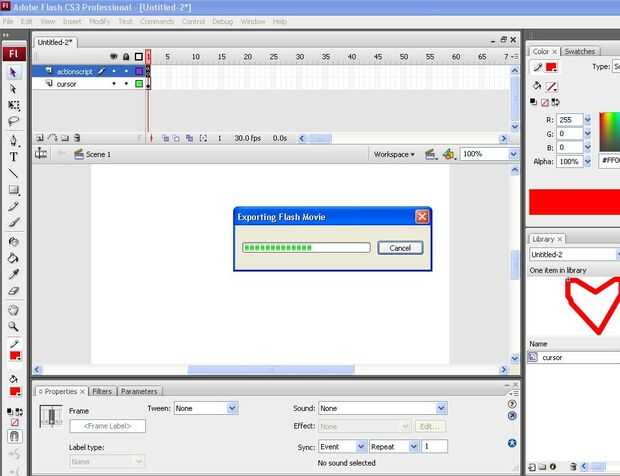Select the Lasso tool
The height and width of the screenshot is (476, 620).
point(14,121)
